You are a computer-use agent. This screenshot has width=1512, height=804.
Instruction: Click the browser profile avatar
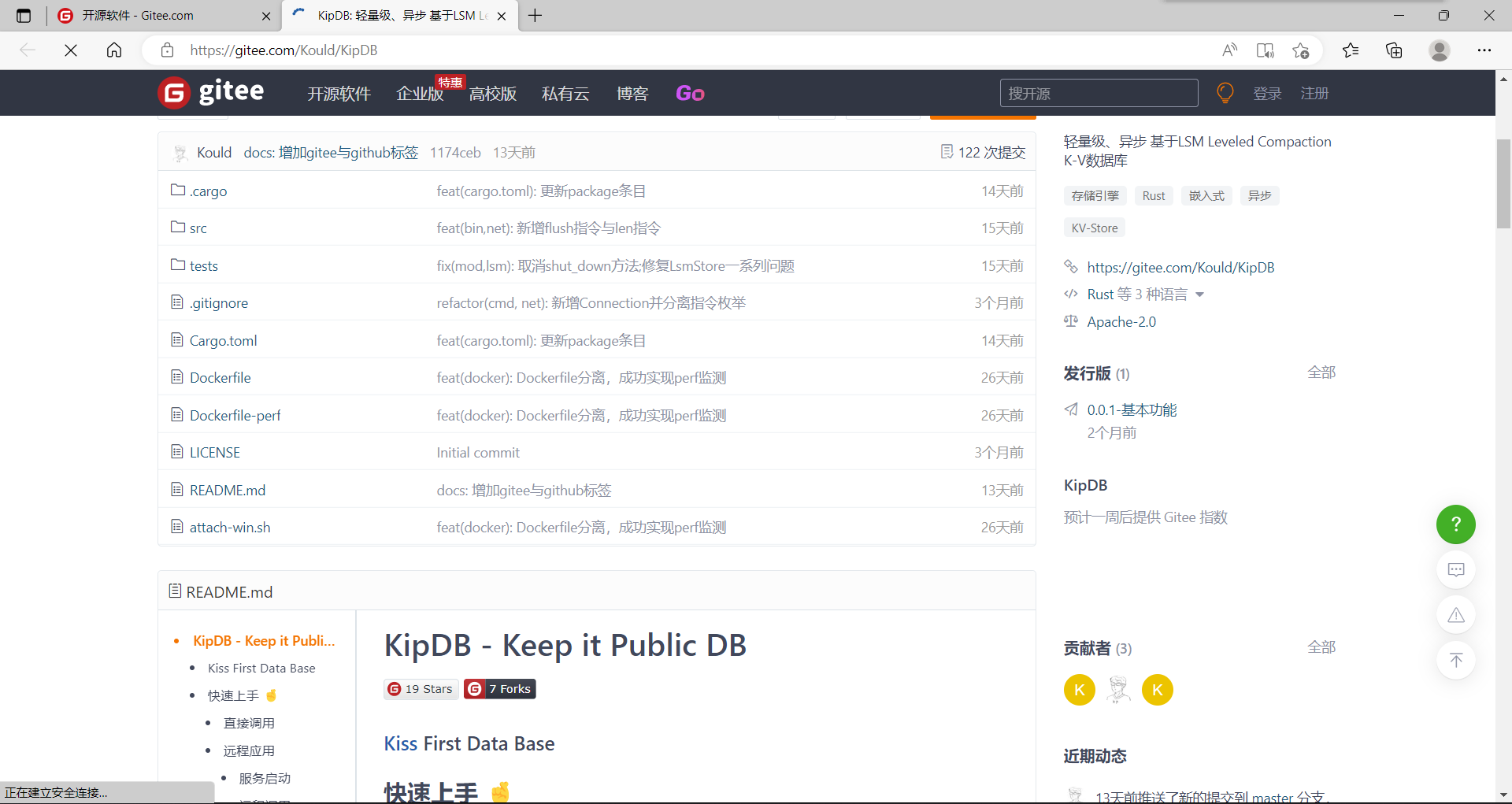(x=1440, y=50)
